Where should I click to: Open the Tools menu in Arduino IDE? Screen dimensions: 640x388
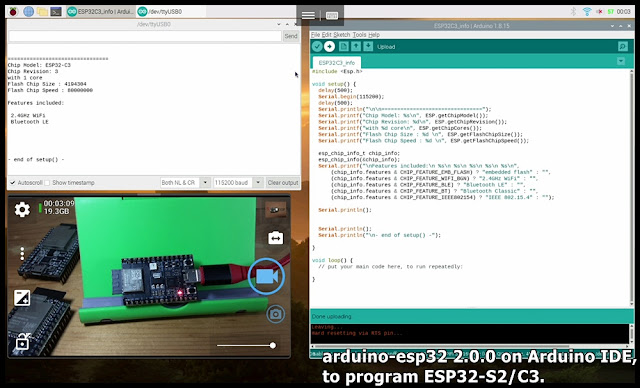point(359,35)
